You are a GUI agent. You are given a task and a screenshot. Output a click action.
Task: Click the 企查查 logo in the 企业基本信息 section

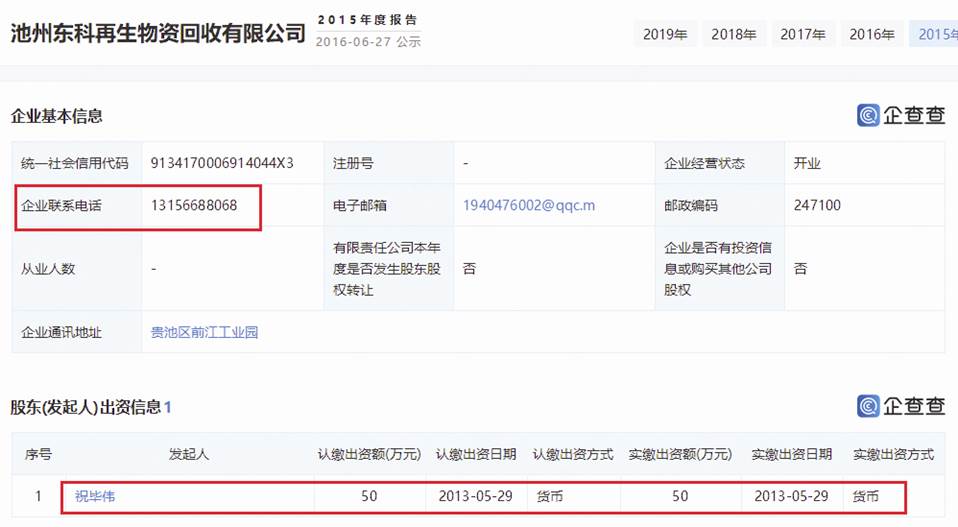click(901, 115)
